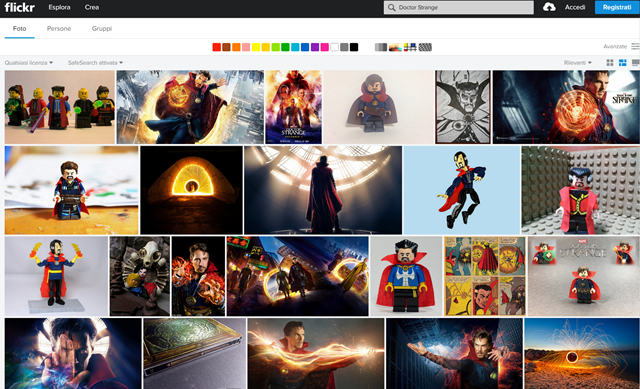This screenshot has width=640, height=389.
Task: Open beach steel wool sparks photo
Action: (x=582, y=353)
